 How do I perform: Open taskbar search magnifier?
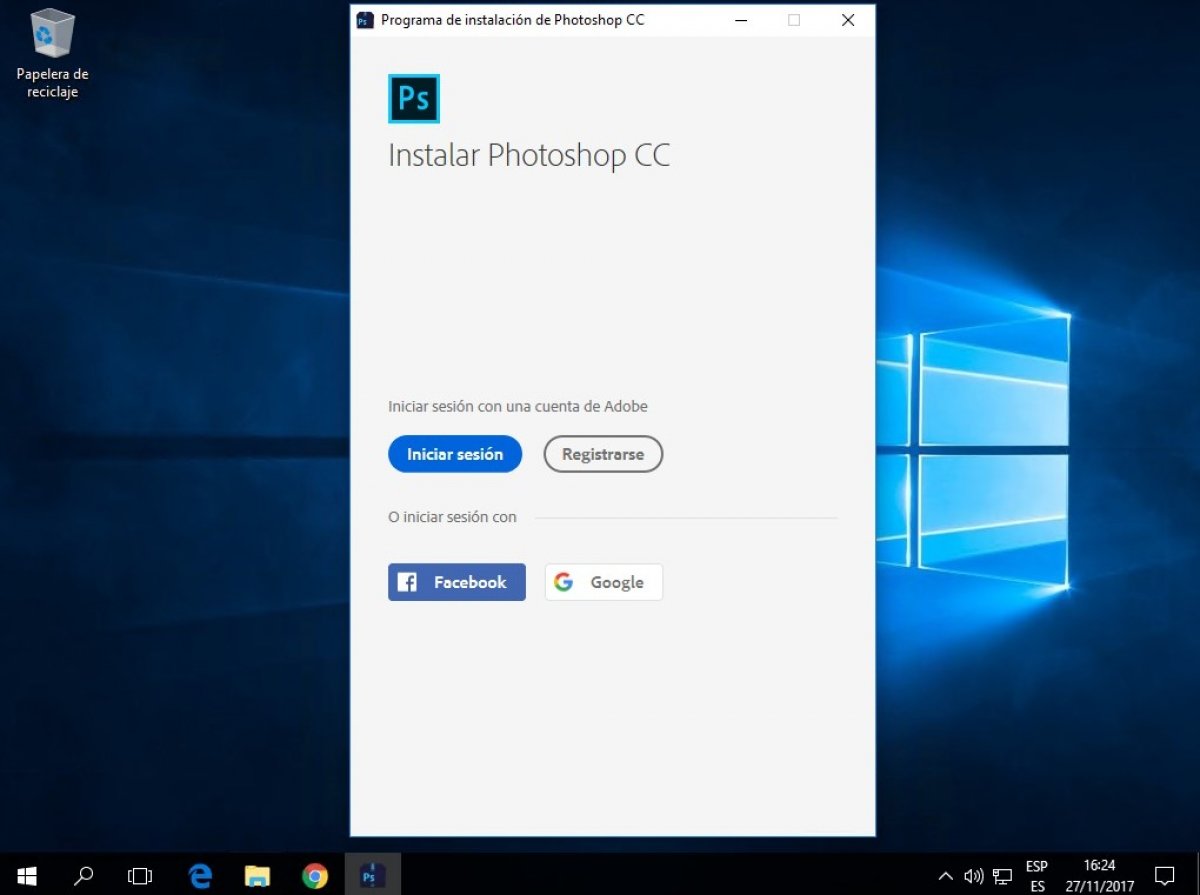pyautogui.click(x=84, y=876)
